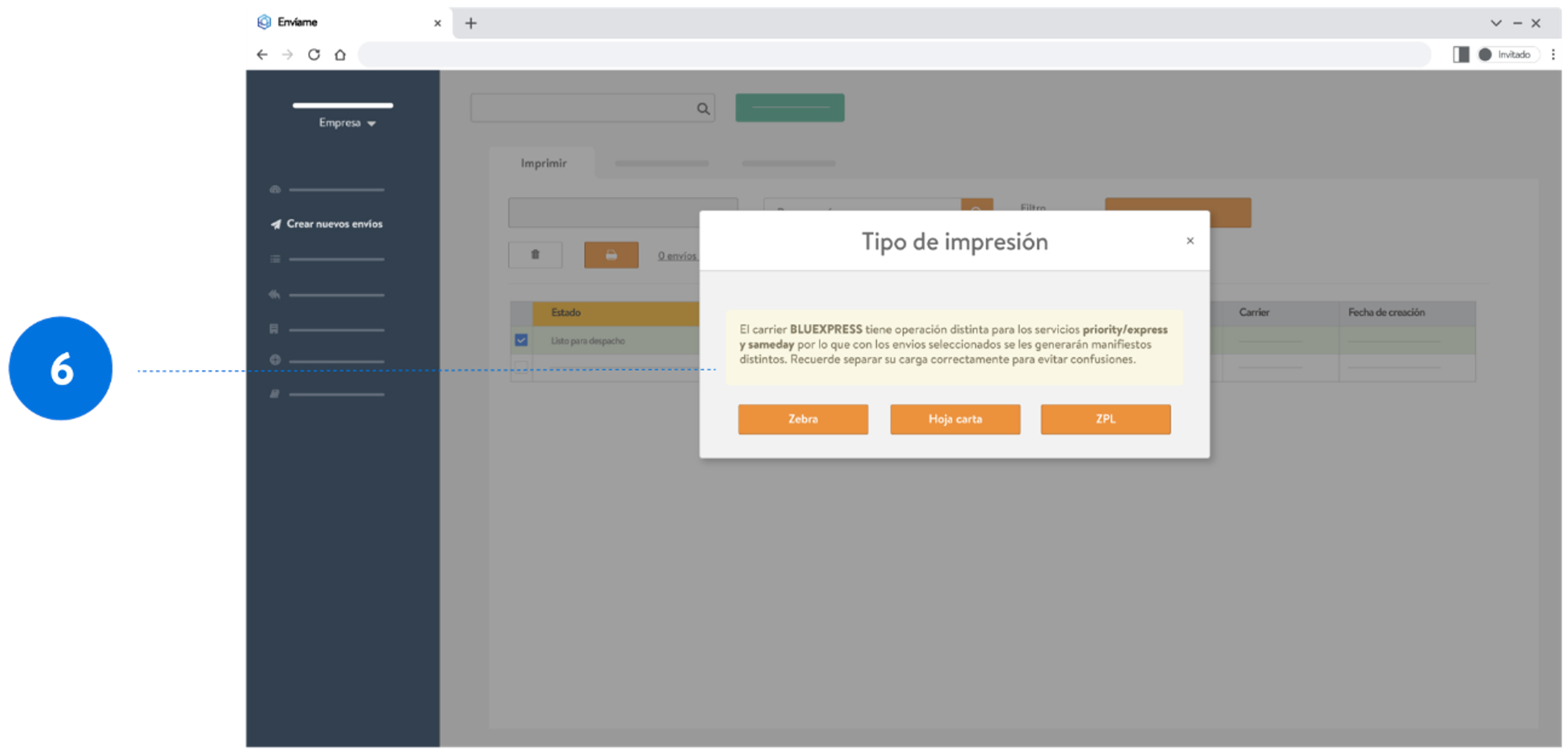Click the search magnifier icon

(x=703, y=109)
